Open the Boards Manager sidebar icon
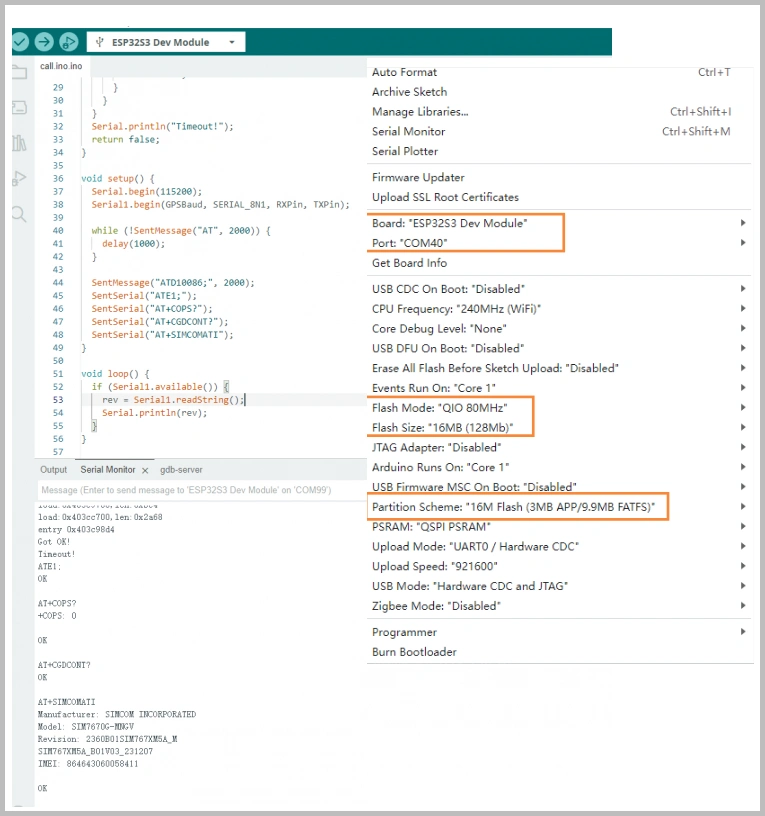765x816 pixels. [x=19, y=107]
